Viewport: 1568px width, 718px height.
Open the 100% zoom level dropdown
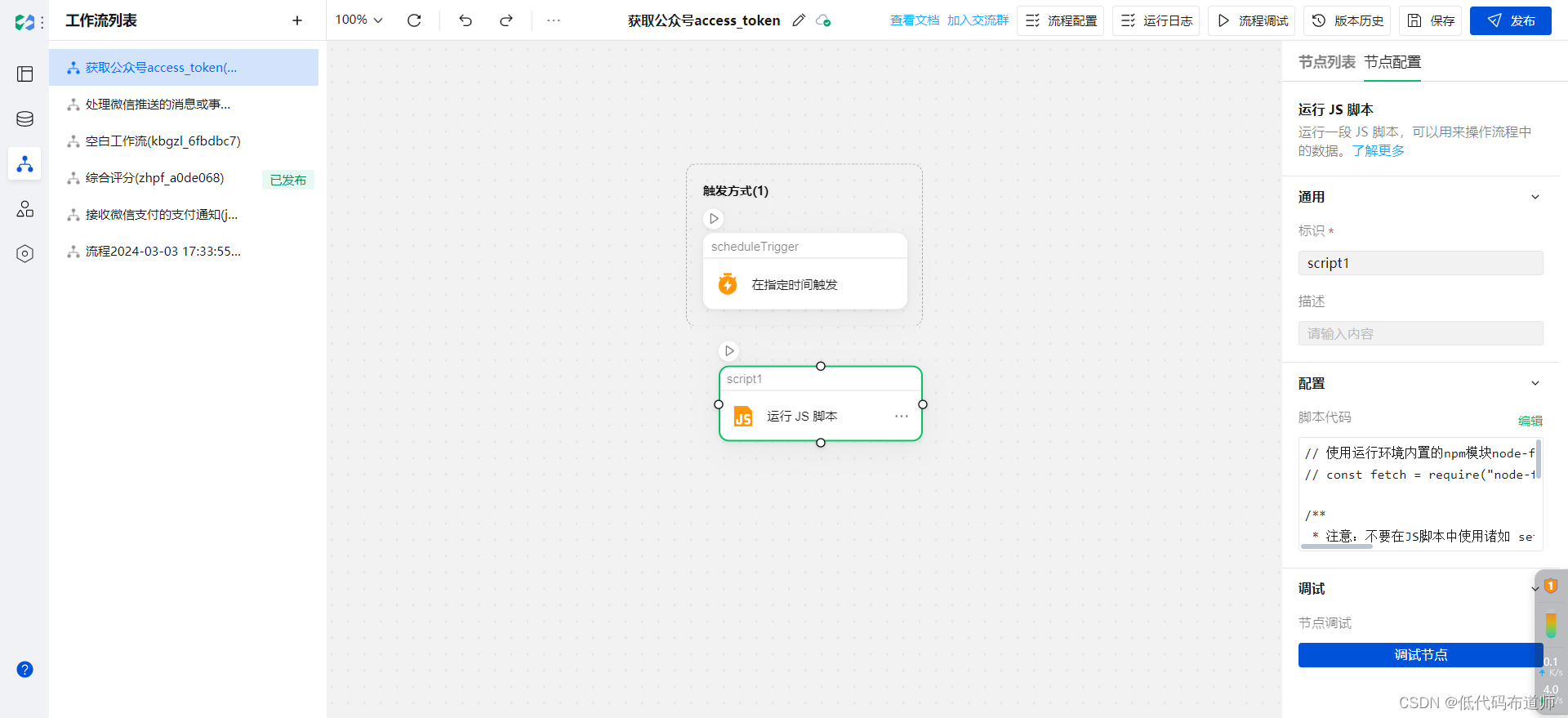pos(359,20)
